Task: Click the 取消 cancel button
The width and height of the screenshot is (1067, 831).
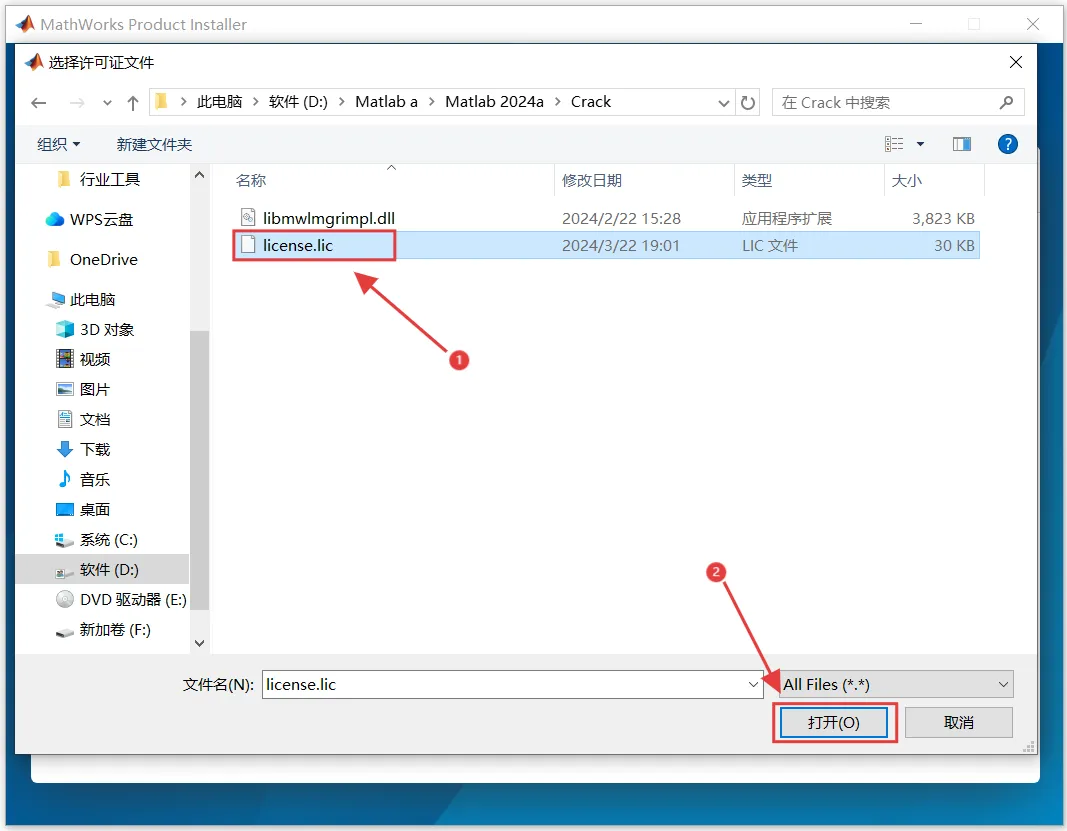Action: point(959,723)
